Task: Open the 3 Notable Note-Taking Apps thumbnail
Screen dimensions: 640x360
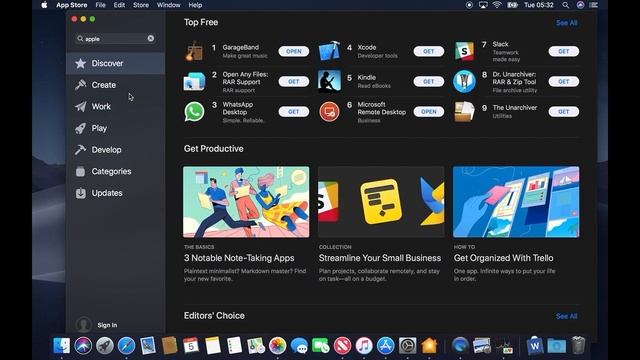Action: [x=246, y=202]
